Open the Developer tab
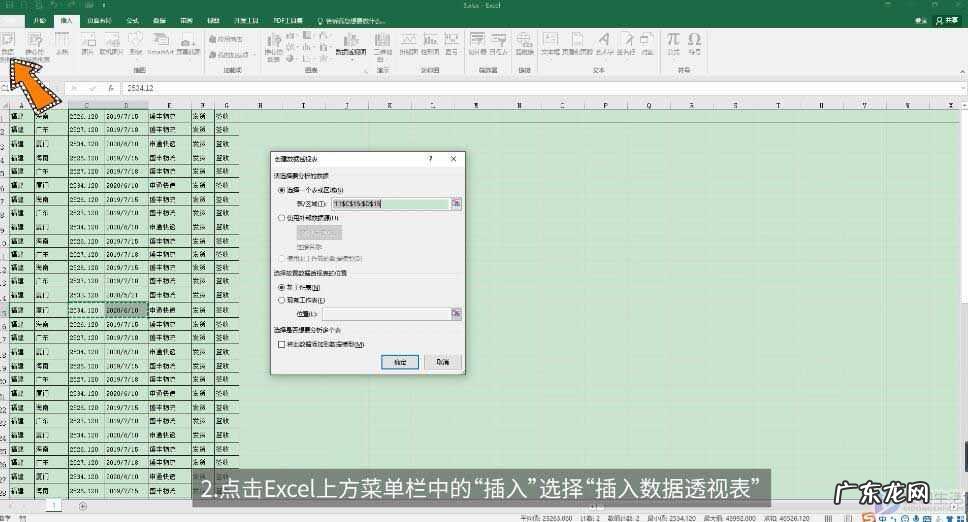Viewport: 968px width, 522px height. click(246, 20)
